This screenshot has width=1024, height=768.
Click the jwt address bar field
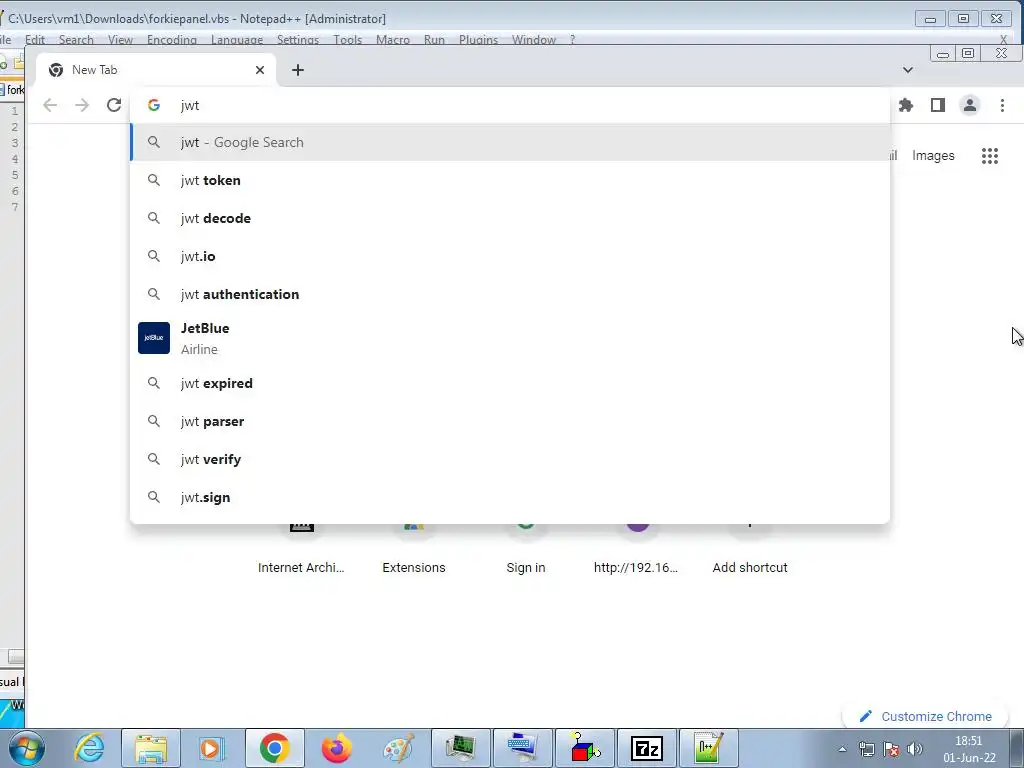(x=509, y=105)
